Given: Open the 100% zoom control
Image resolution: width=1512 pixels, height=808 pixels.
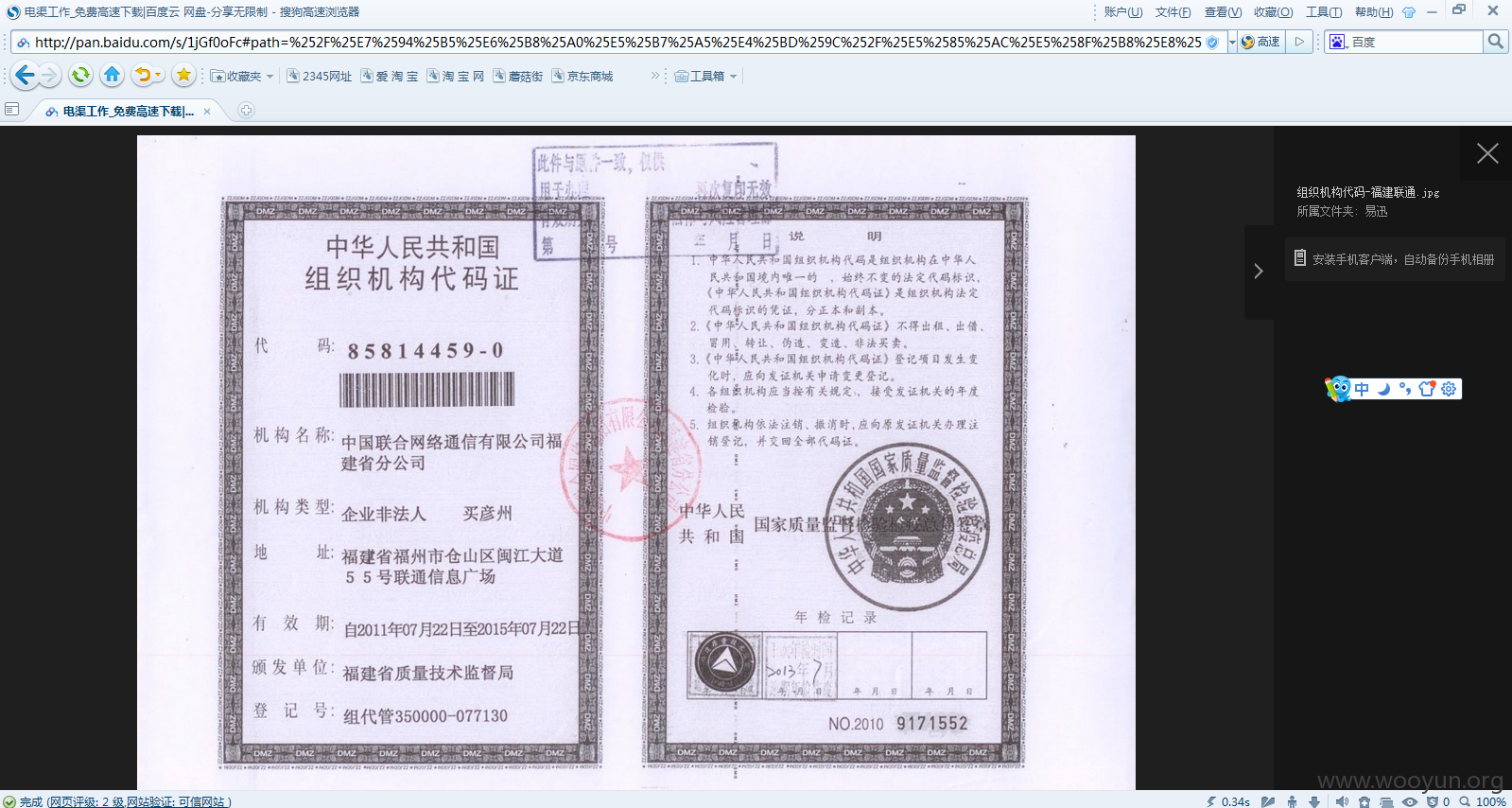Looking at the screenshot, I should 1483,801.
